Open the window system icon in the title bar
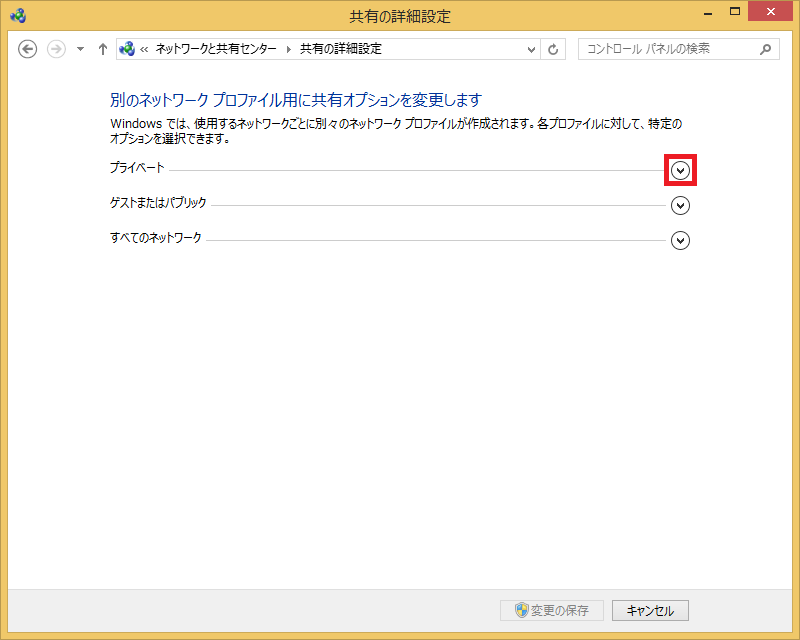The width and height of the screenshot is (800, 640). click(17, 16)
